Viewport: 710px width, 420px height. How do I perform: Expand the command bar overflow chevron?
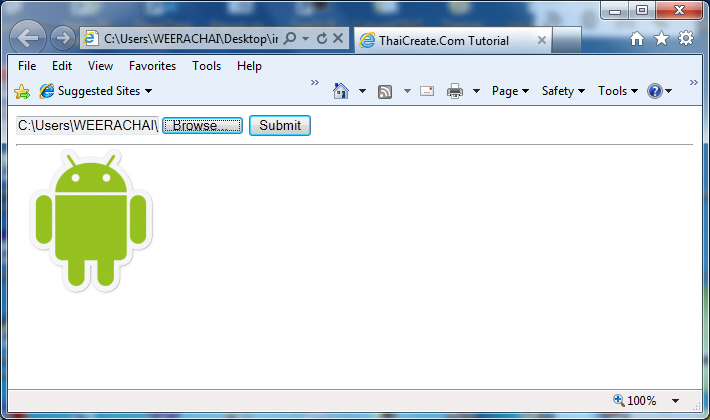tap(693, 82)
